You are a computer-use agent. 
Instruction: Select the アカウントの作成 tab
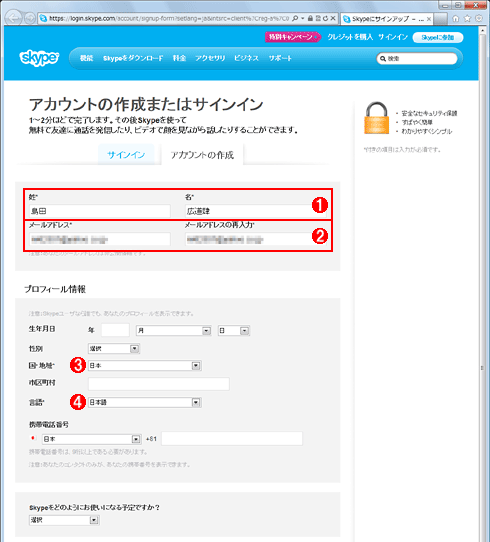(202, 155)
